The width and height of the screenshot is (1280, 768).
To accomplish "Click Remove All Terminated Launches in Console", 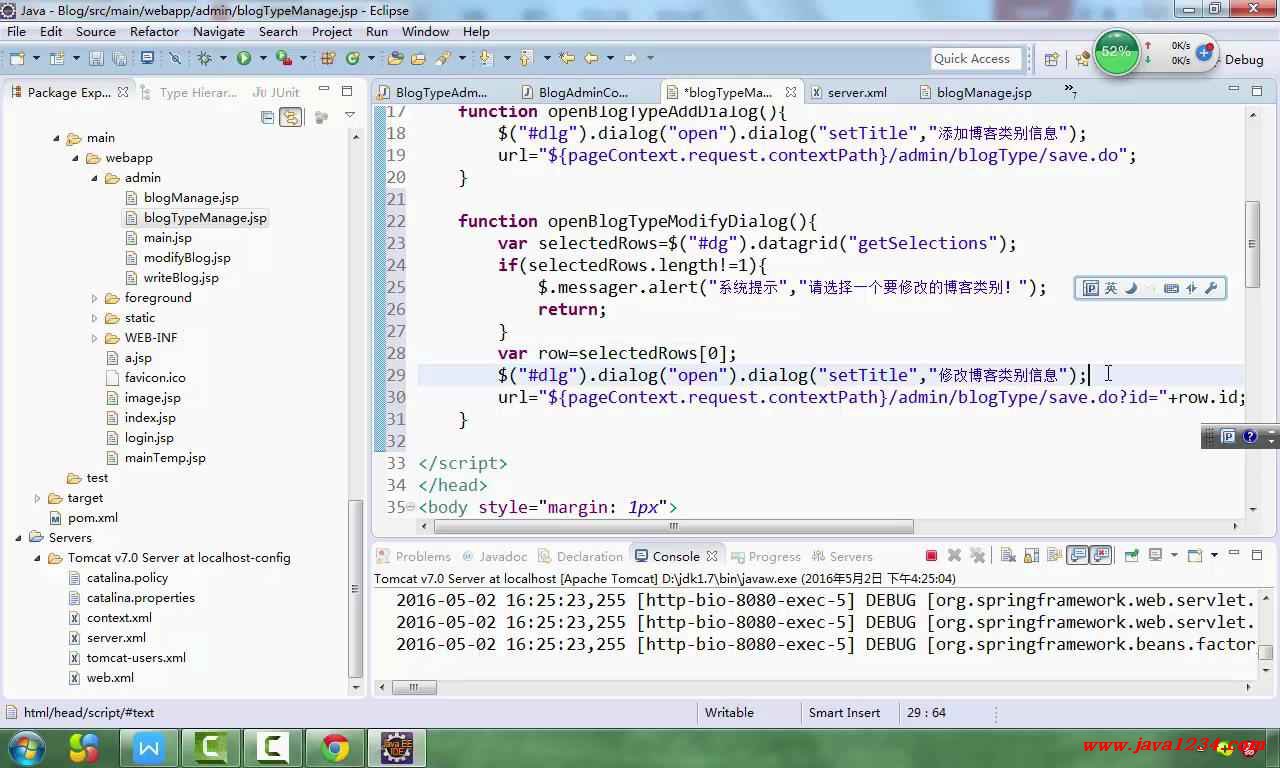I will (x=978, y=555).
